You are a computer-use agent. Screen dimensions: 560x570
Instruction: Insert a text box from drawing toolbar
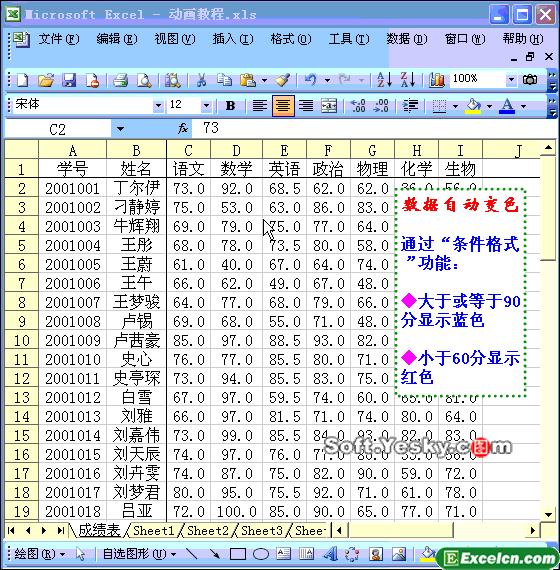[x=284, y=554]
